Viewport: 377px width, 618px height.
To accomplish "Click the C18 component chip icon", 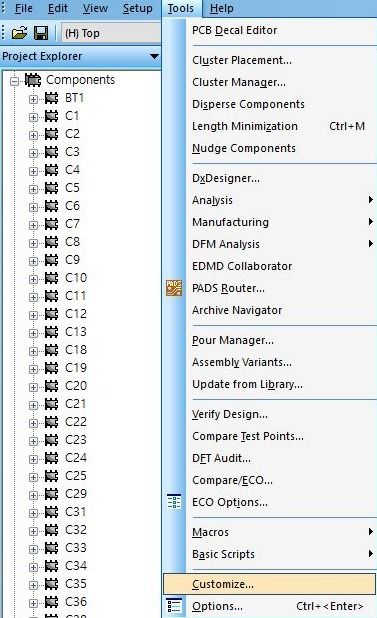I will point(52,350).
